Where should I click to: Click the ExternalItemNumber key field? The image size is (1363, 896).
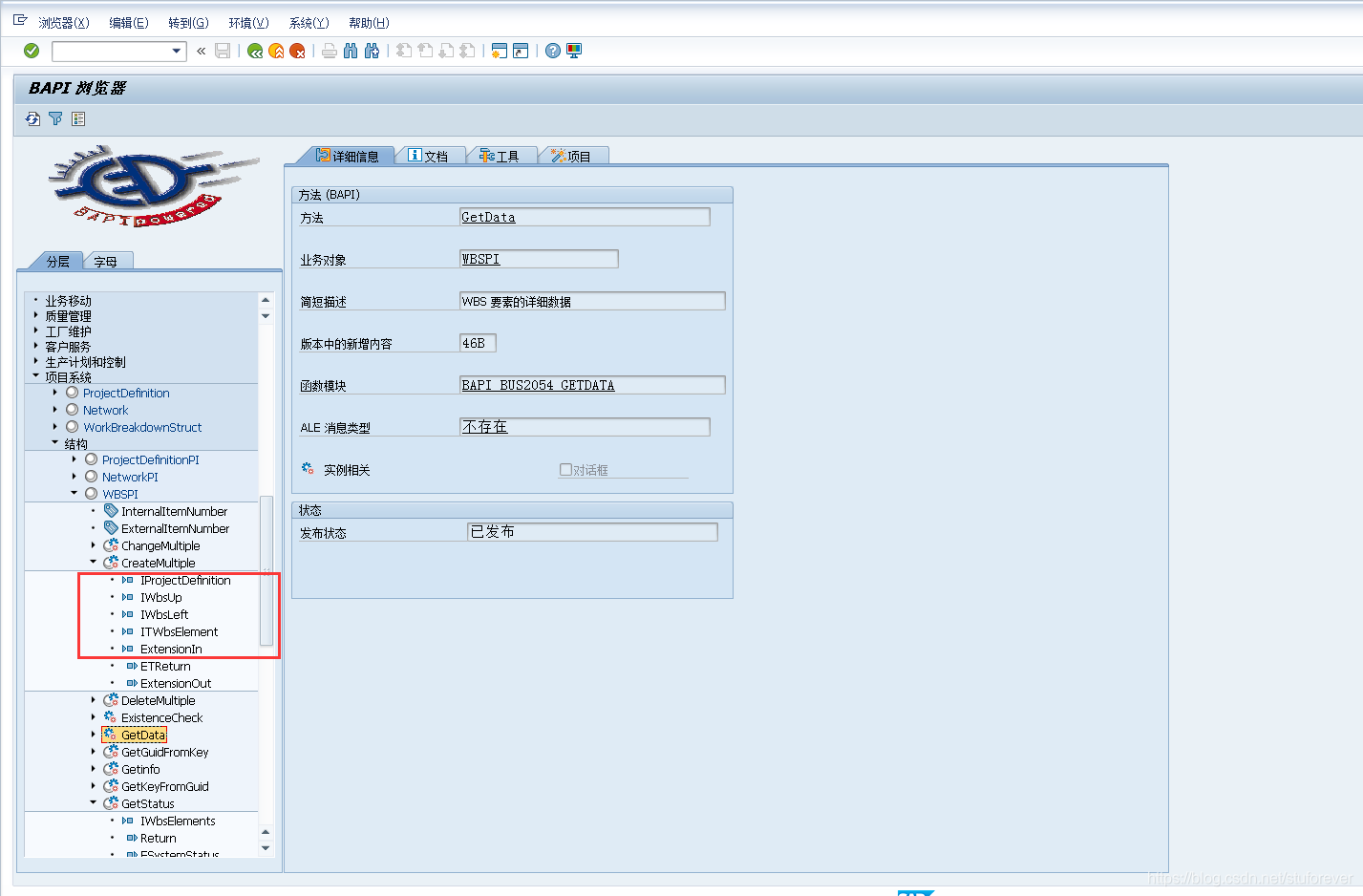(175, 528)
